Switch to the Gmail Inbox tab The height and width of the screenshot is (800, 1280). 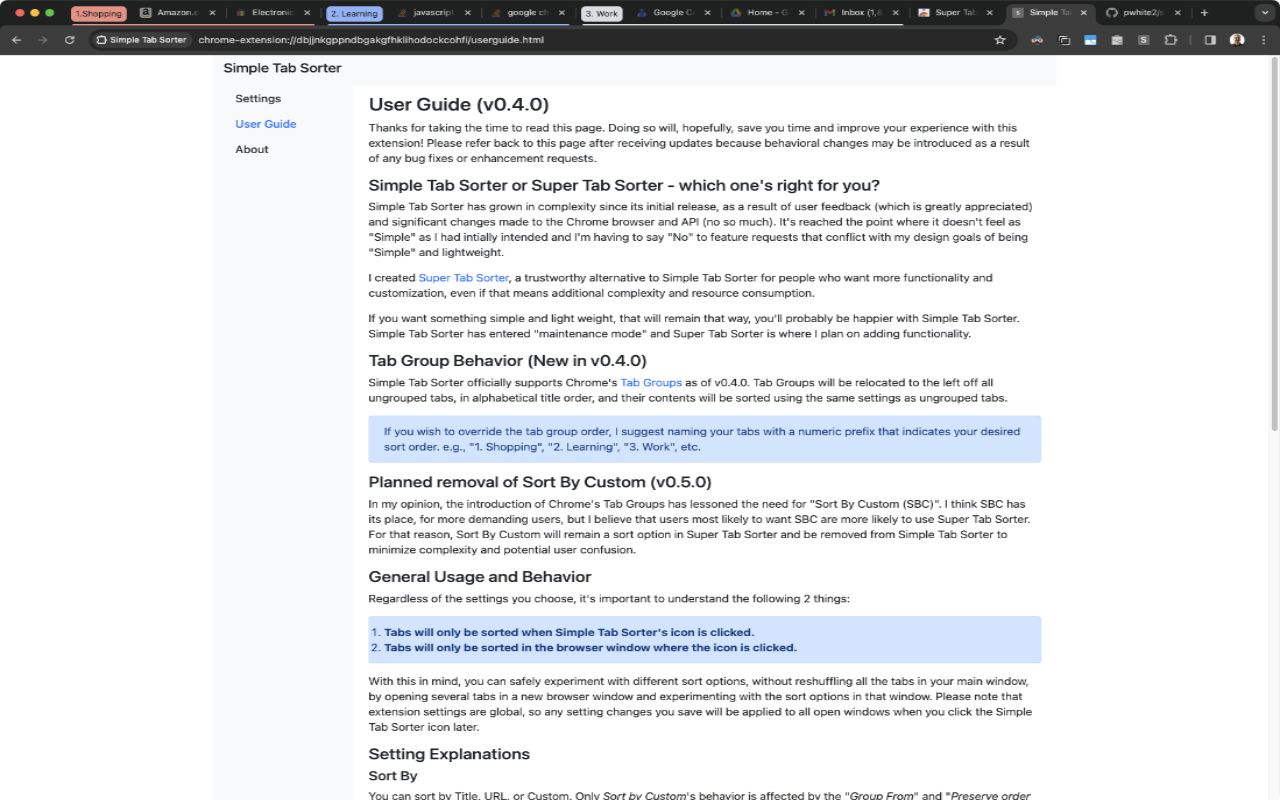[x=857, y=13]
